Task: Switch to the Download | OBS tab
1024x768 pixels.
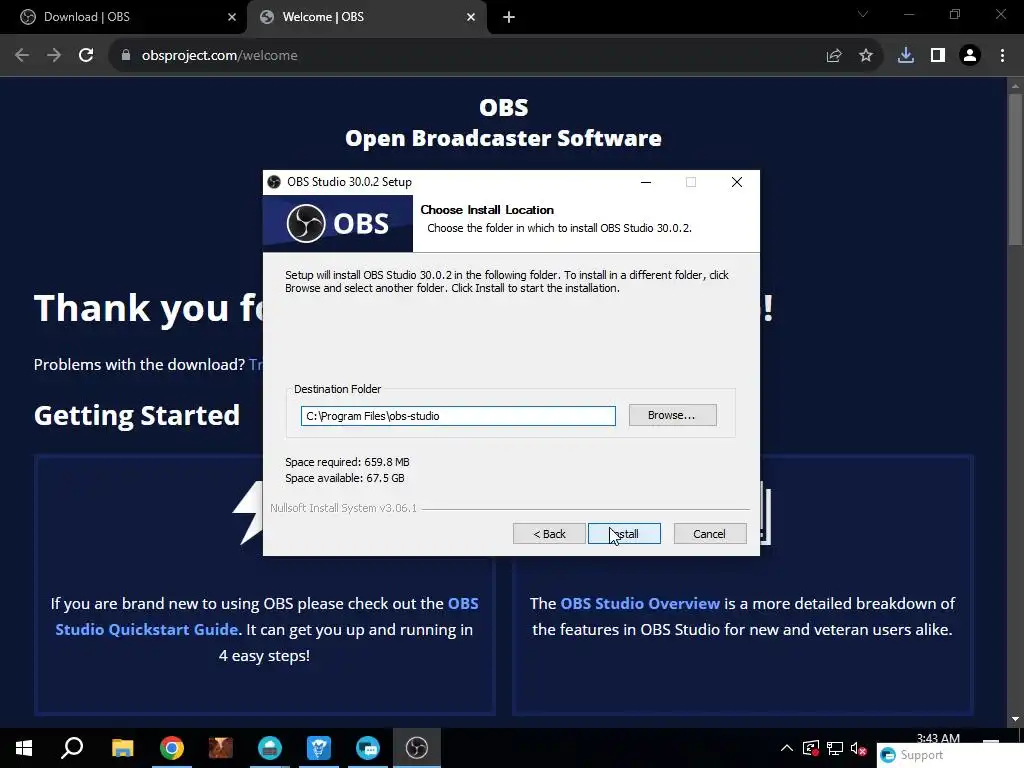Action: pos(124,17)
